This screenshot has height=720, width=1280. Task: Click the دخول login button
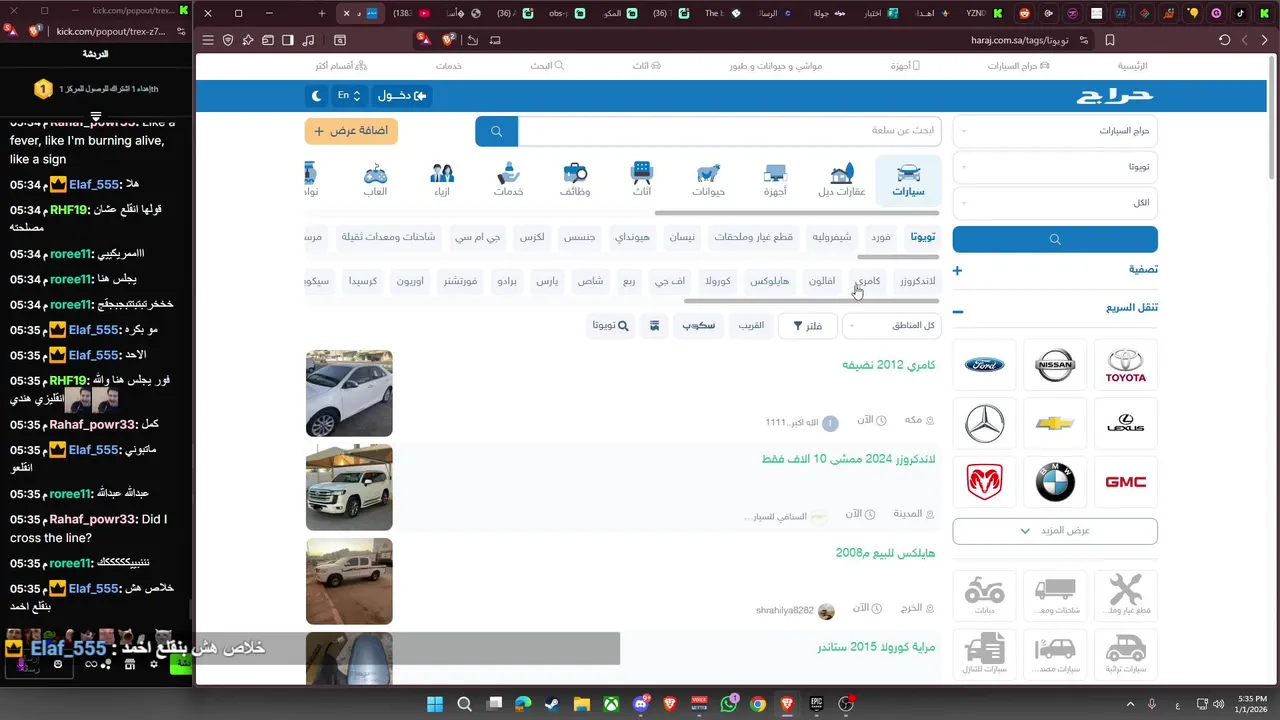(402, 95)
